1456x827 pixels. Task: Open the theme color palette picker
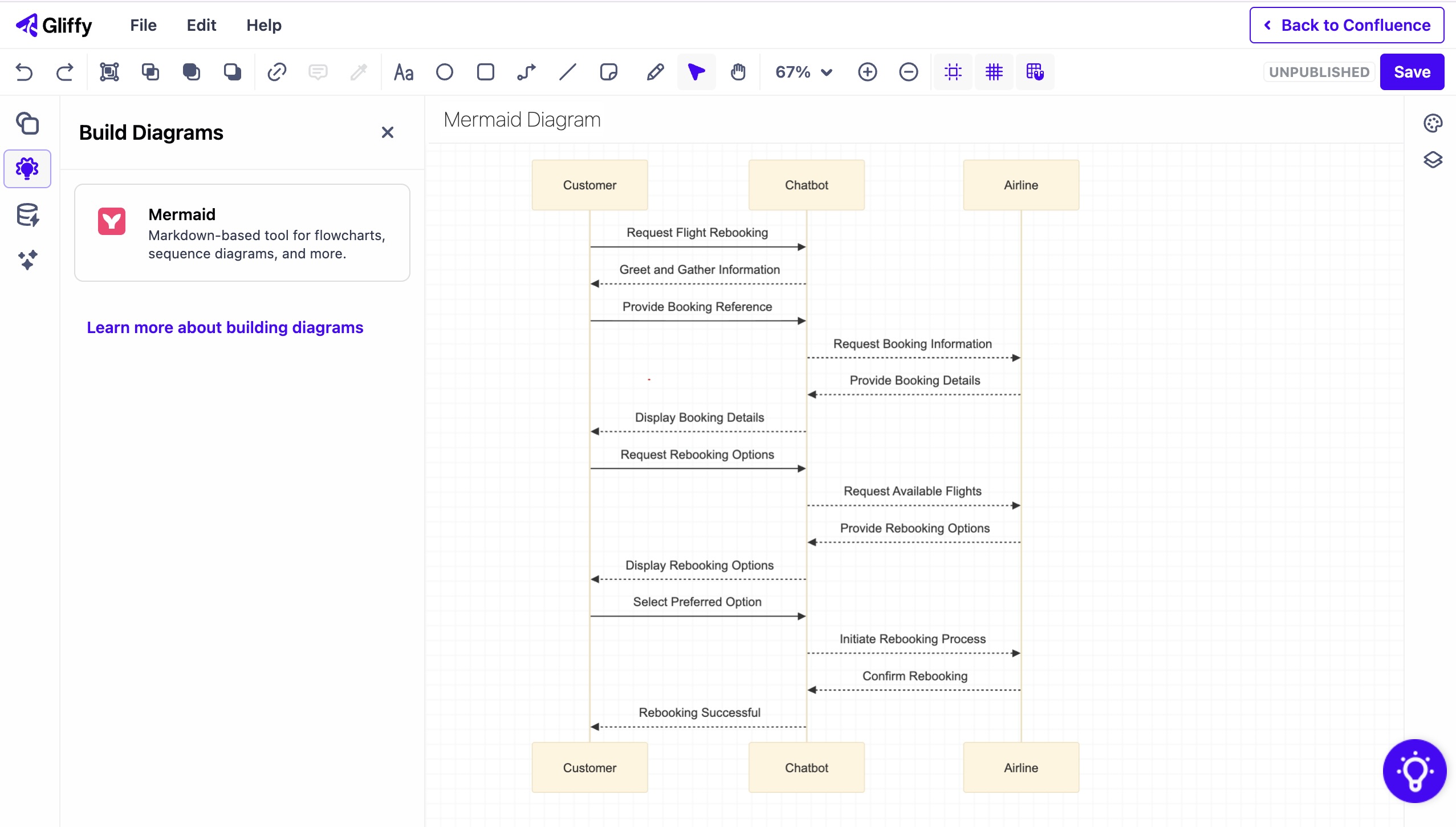1434,123
